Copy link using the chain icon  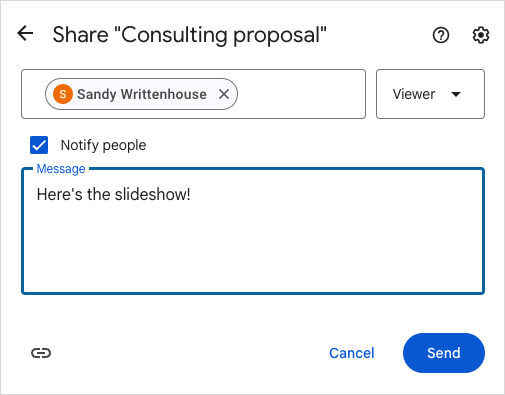41,353
